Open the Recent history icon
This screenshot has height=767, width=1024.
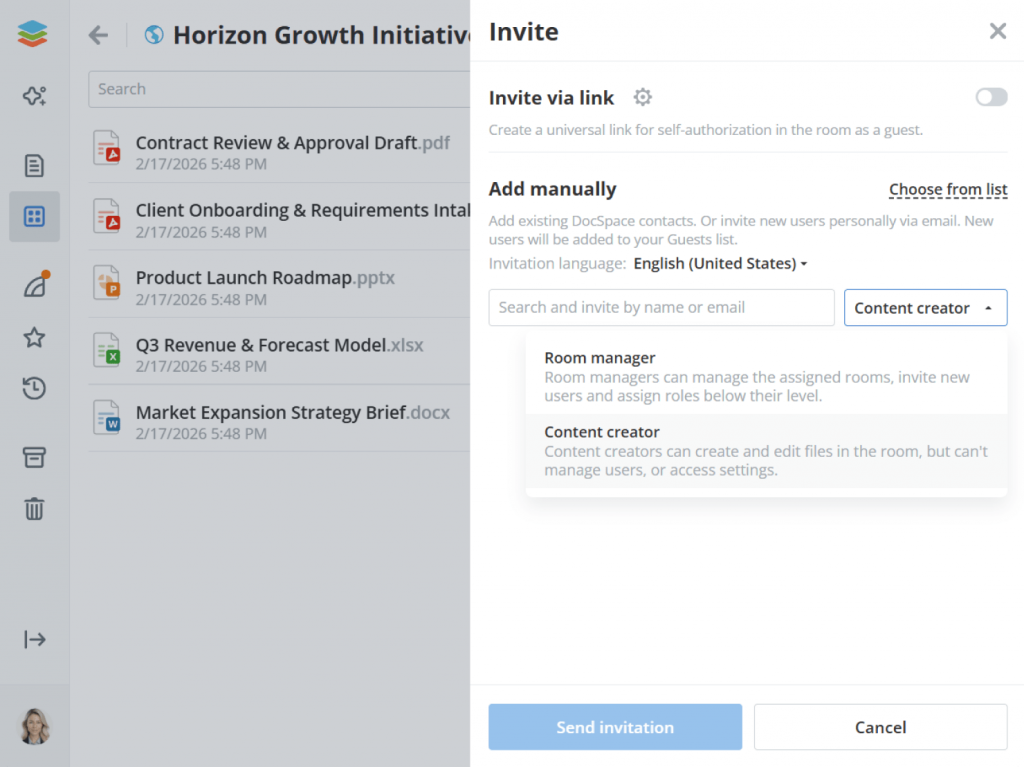click(x=34, y=389)
